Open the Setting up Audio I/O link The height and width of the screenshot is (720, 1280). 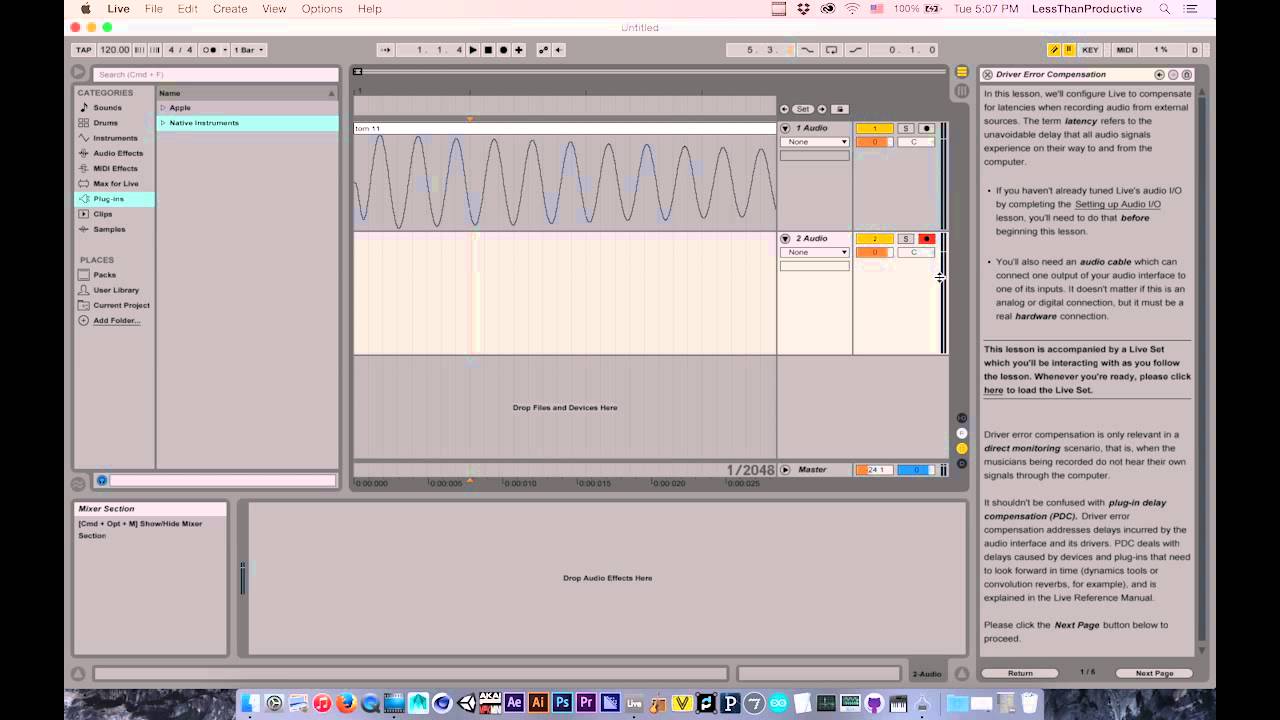[1118, 204]
